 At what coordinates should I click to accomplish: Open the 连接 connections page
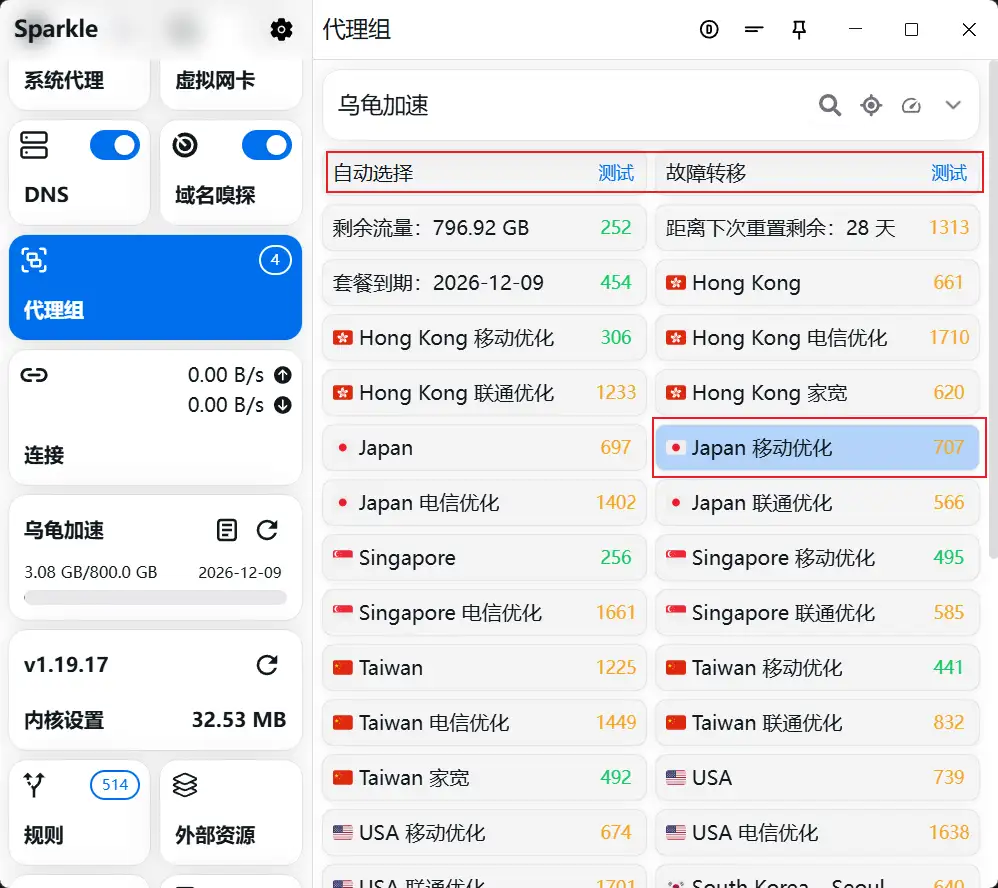tap(155, 417)
